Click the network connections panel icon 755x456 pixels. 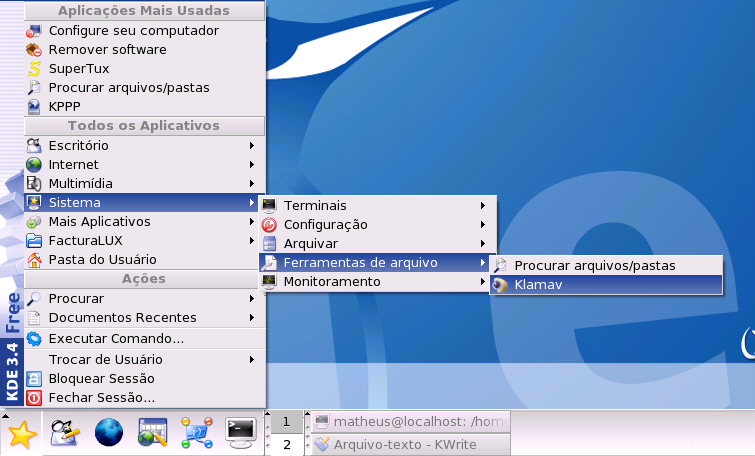(196, 432)
